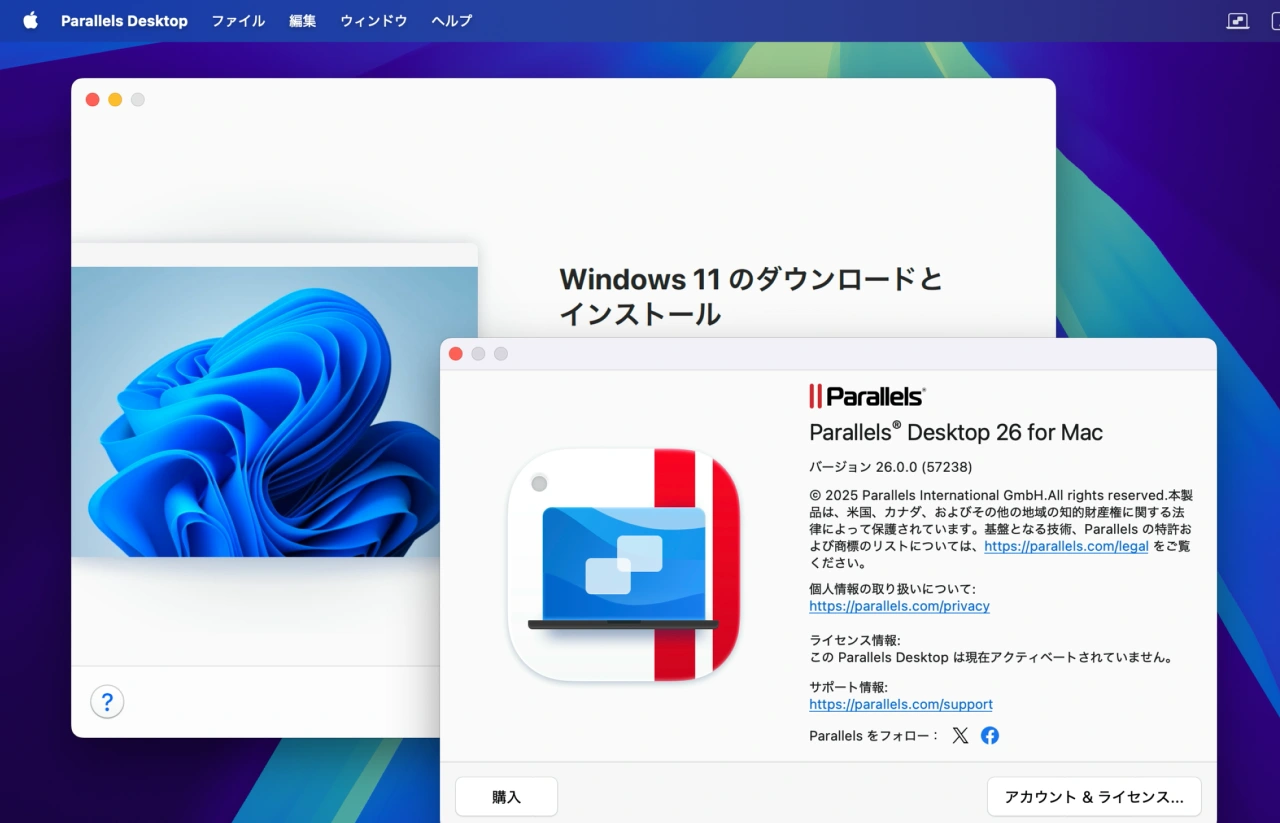Open the ヘルプ menu
The image size is (1280, 823).
[450, 20]
